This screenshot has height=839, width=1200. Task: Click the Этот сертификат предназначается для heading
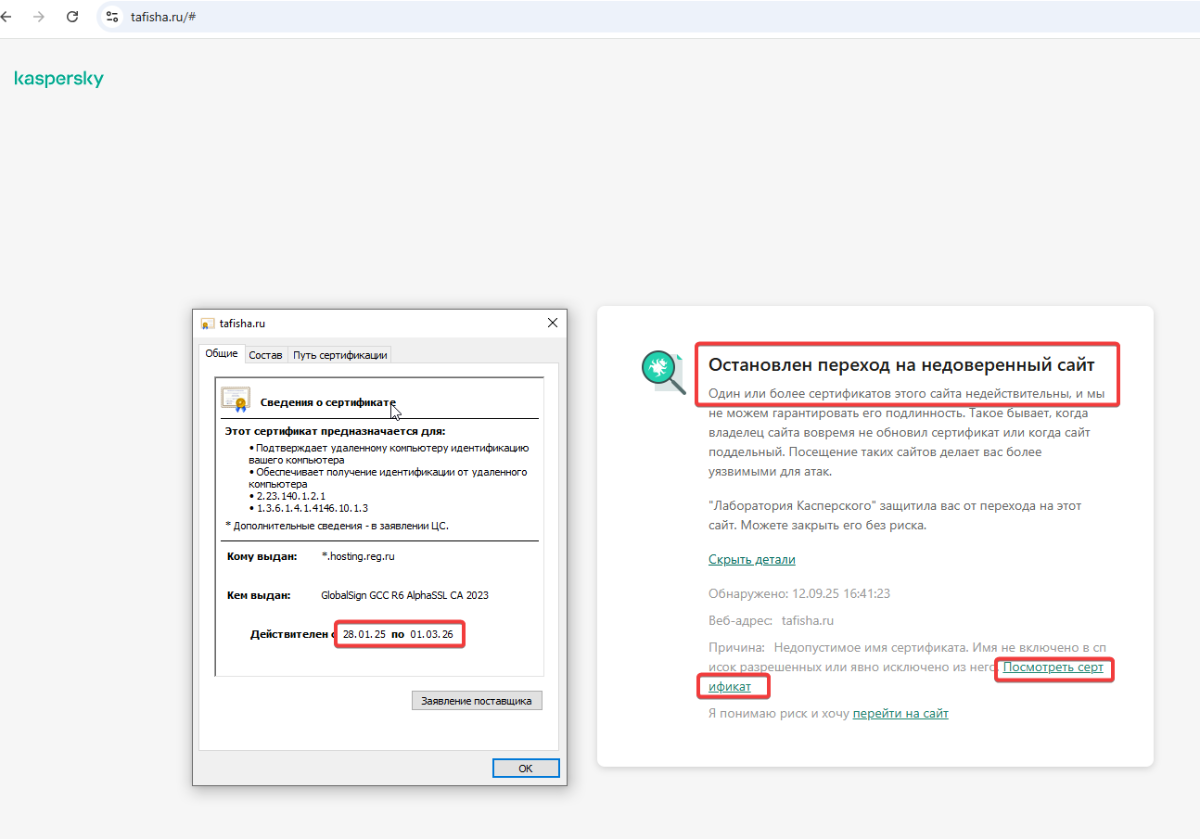coord(335,431)
